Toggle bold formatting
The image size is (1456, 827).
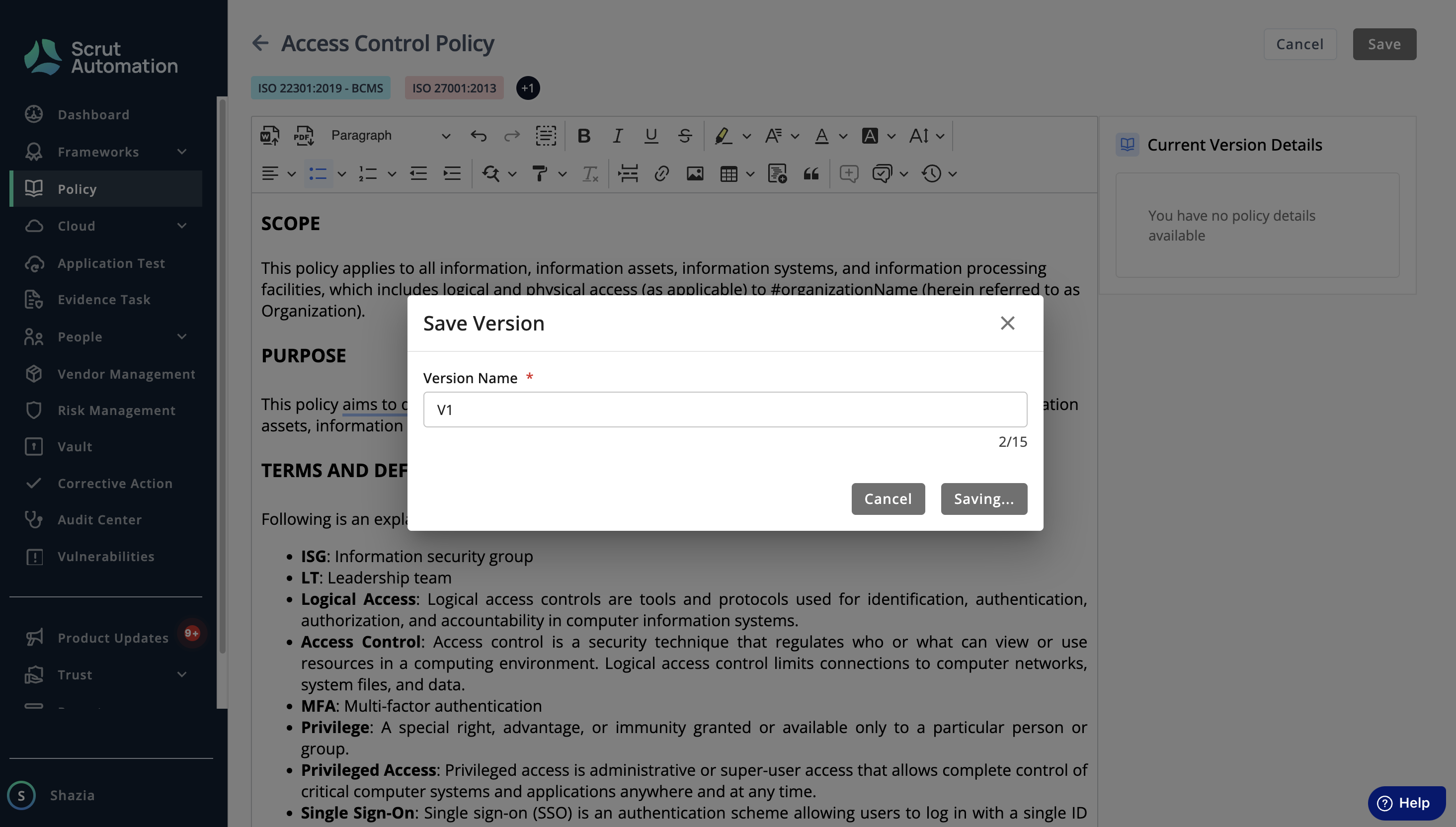[x=584, y=136]
